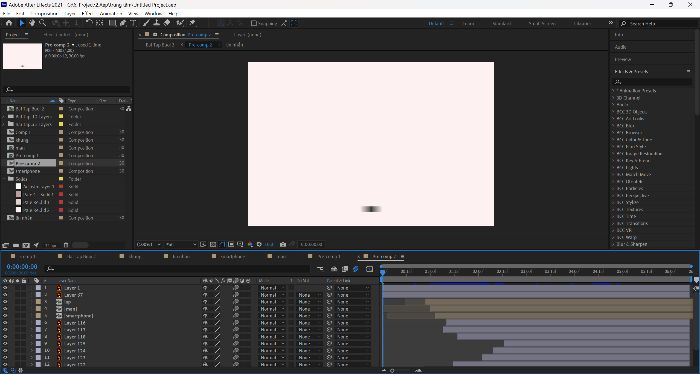Click the label color swatch of layer 1
Screen dimensions: 700x374
[38, 288]
